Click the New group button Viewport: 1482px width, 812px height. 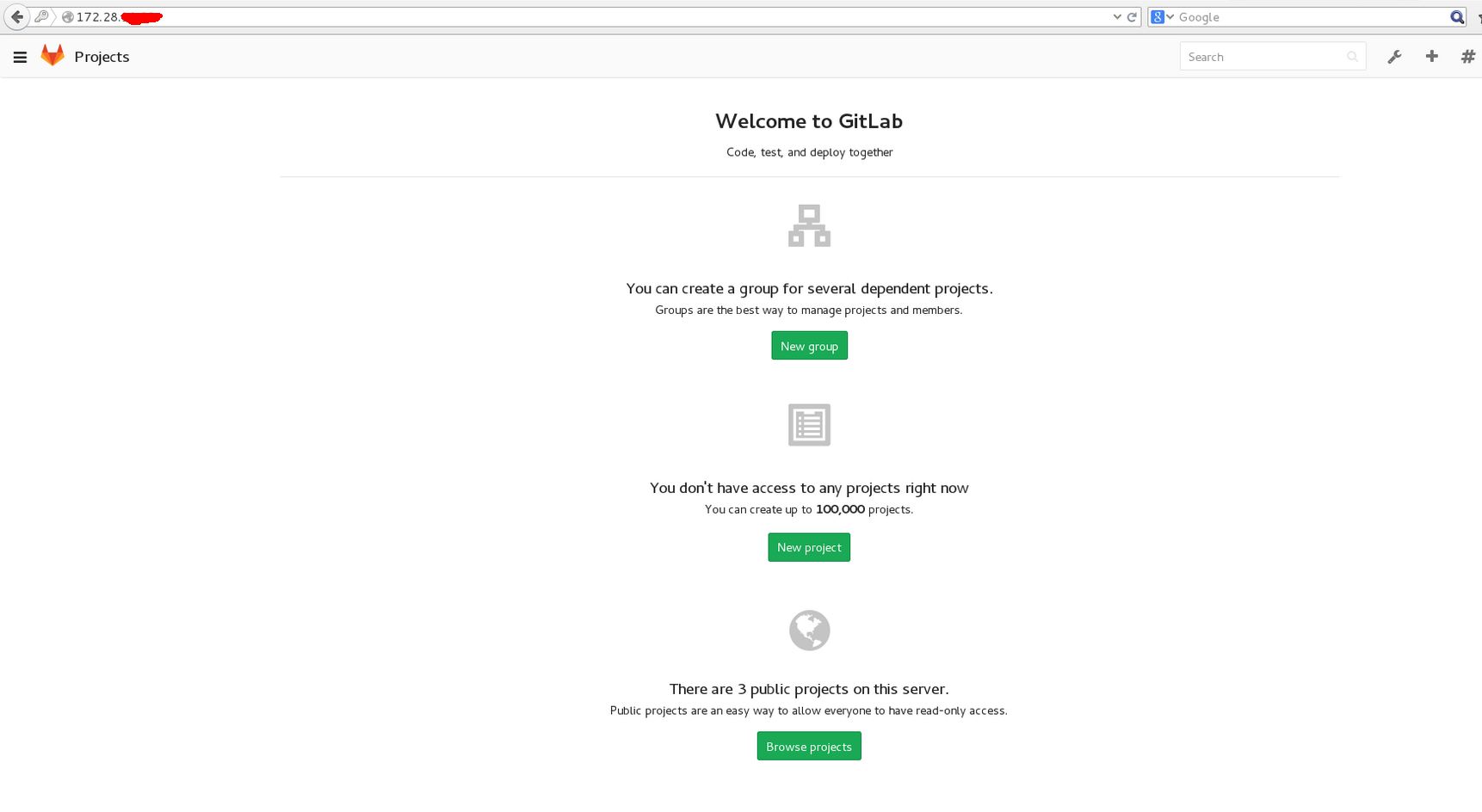pos(809,346)
